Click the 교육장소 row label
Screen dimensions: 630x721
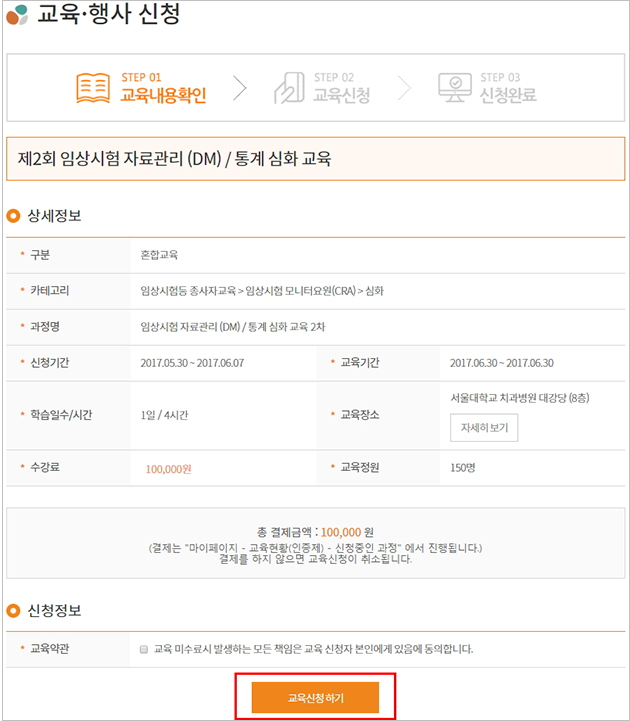360,415
